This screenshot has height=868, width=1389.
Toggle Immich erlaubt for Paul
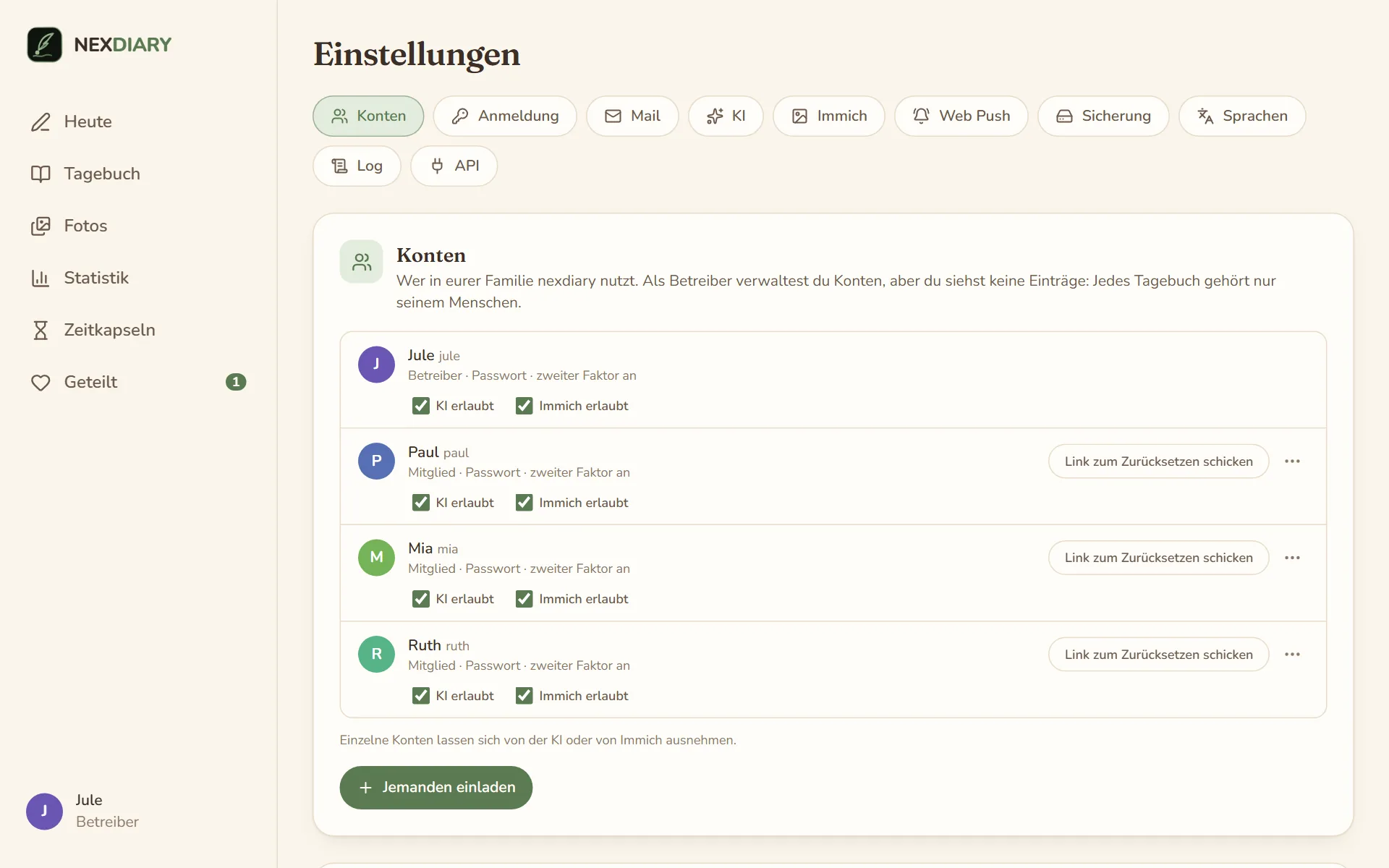click(524, 503)
